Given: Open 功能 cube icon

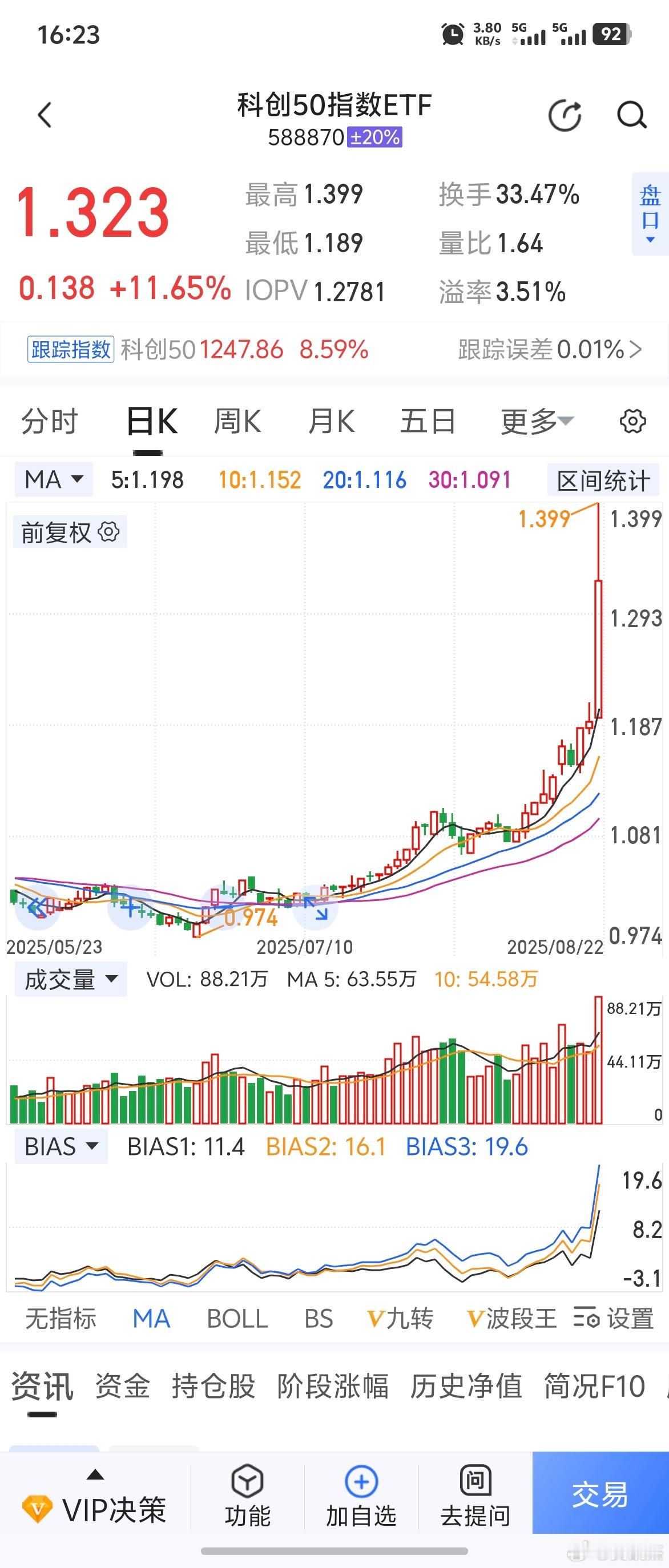Looking at the screenshot, I should point(247,1481).
